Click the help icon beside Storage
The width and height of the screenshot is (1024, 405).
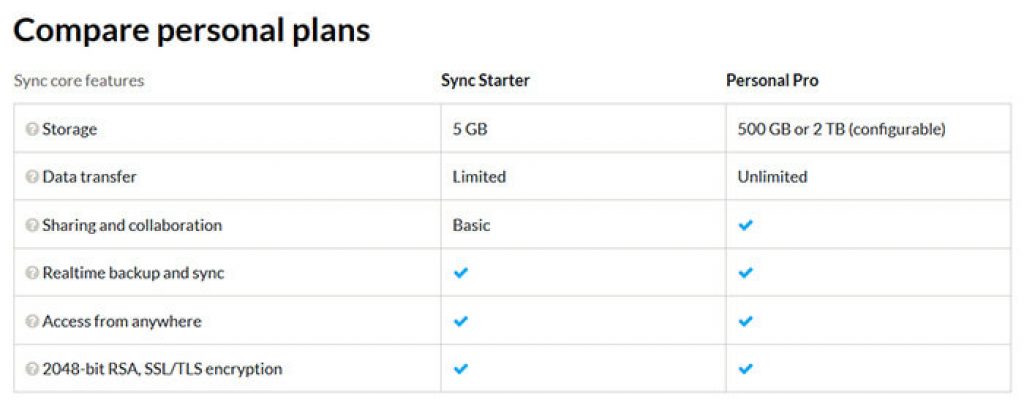[32, 129]
